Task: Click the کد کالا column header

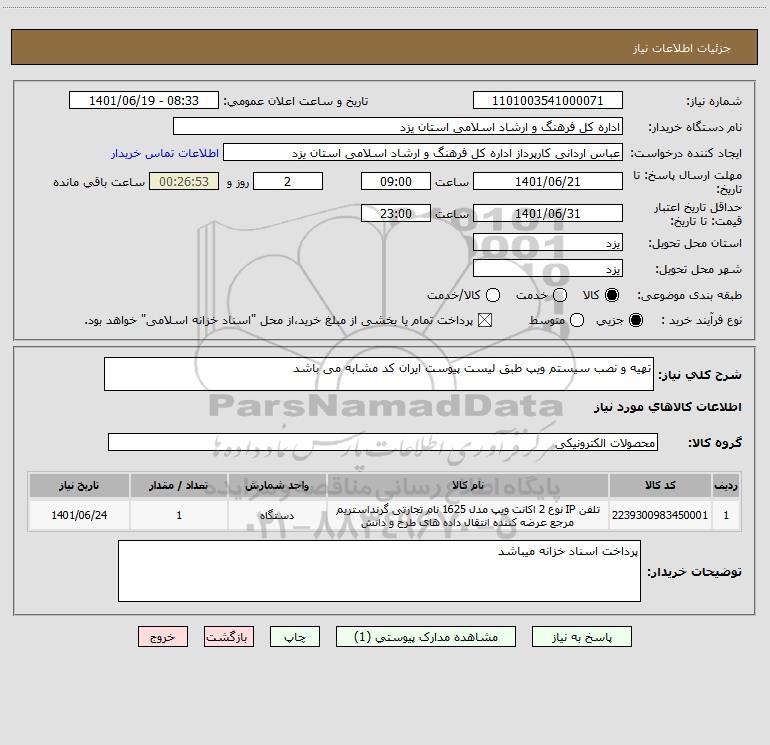Action: click(x=660, y=485)
